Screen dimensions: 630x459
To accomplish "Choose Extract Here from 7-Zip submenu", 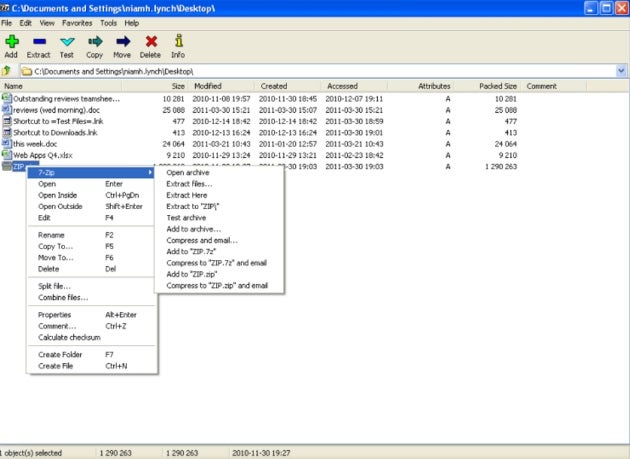I will (x=189, y=196).
